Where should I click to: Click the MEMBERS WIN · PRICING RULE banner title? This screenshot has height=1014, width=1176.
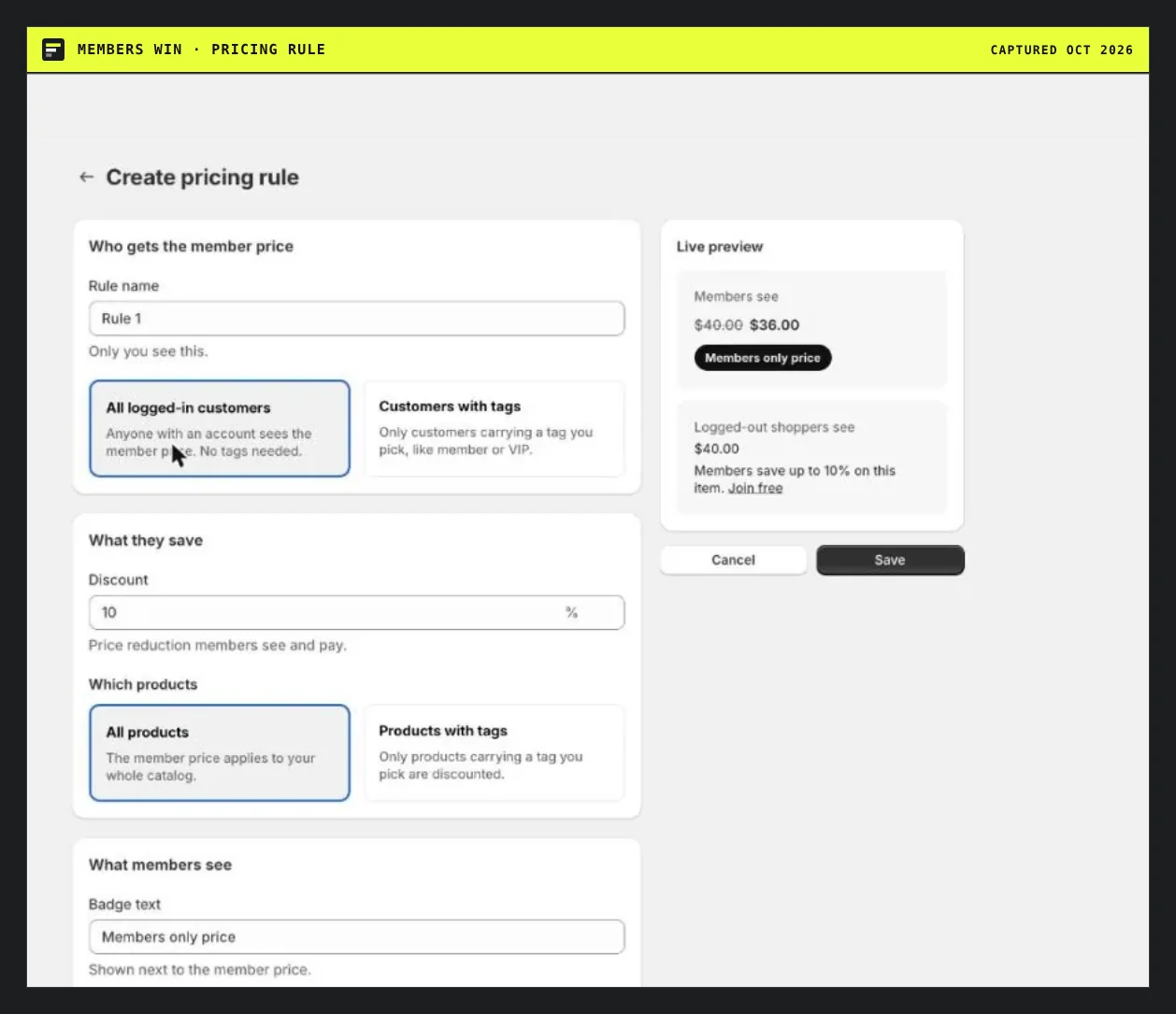[201, 50]
